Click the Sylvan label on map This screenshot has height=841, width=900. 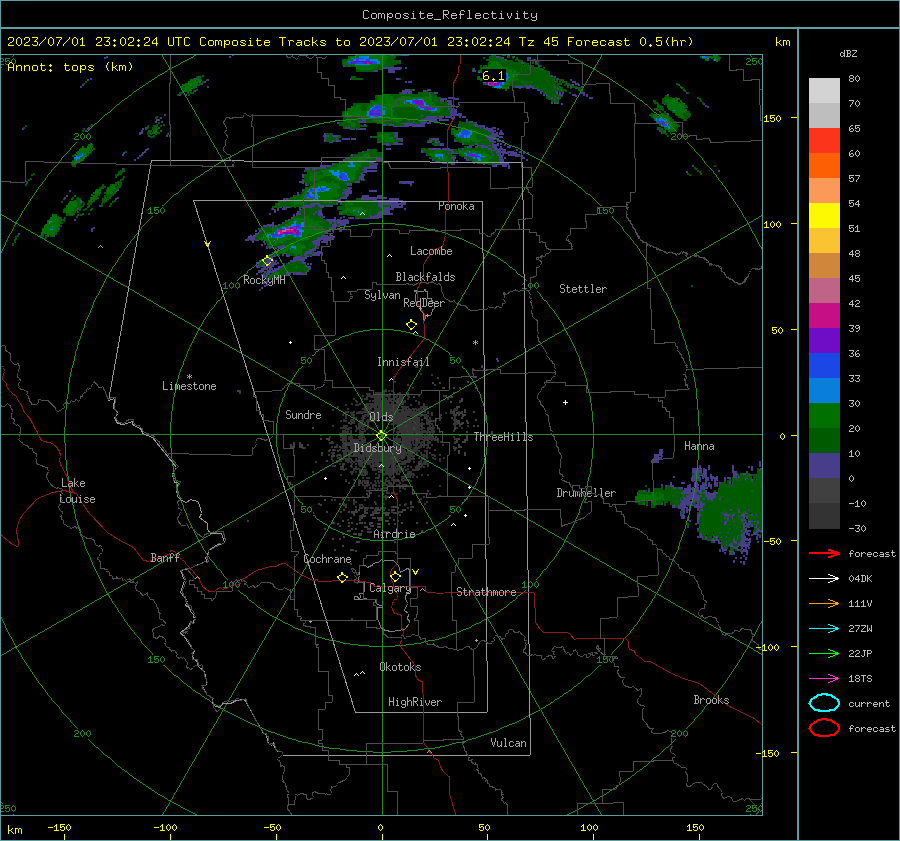(382, 295)
